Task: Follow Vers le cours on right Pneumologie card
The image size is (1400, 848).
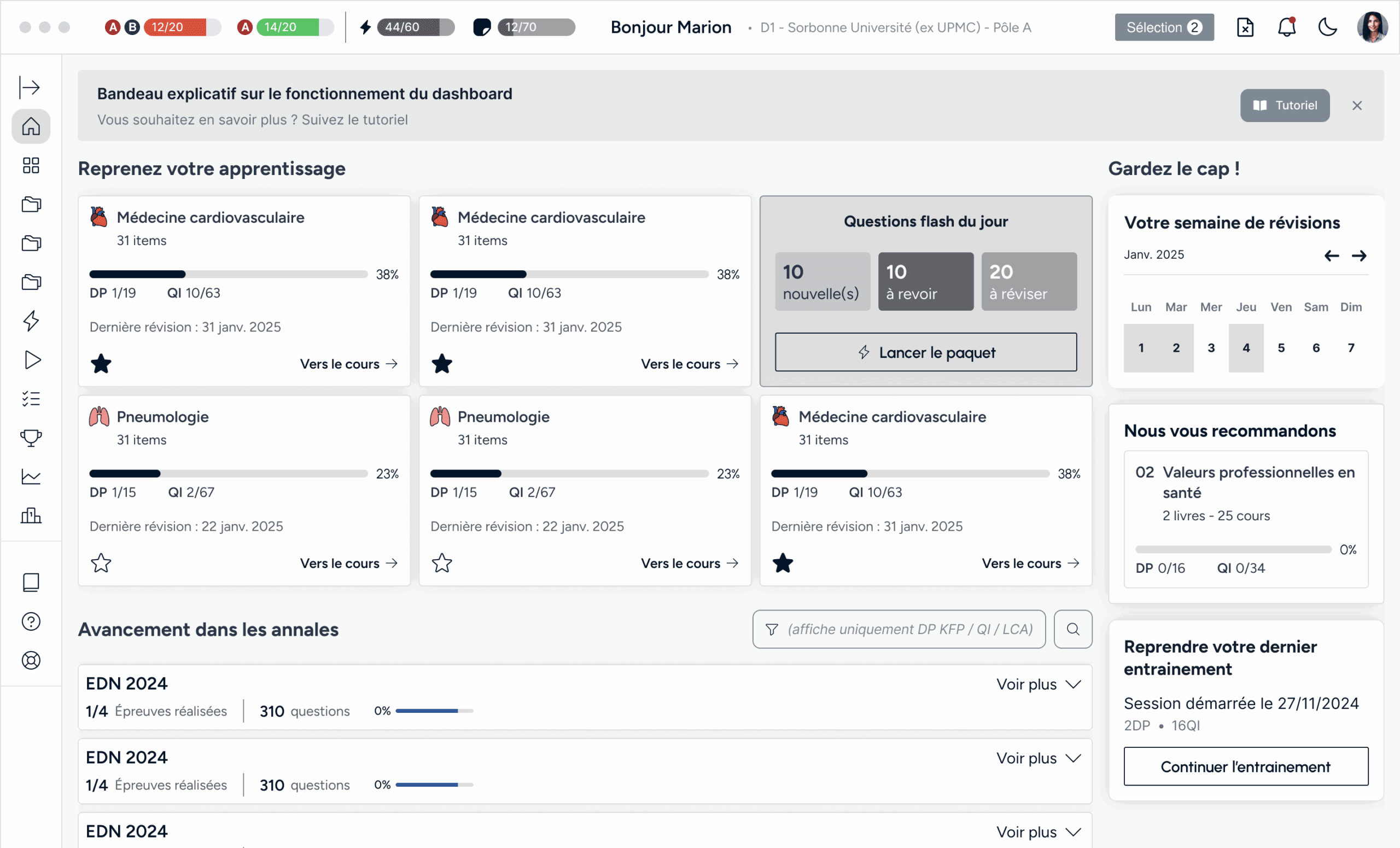Action: tap(690, 564)
